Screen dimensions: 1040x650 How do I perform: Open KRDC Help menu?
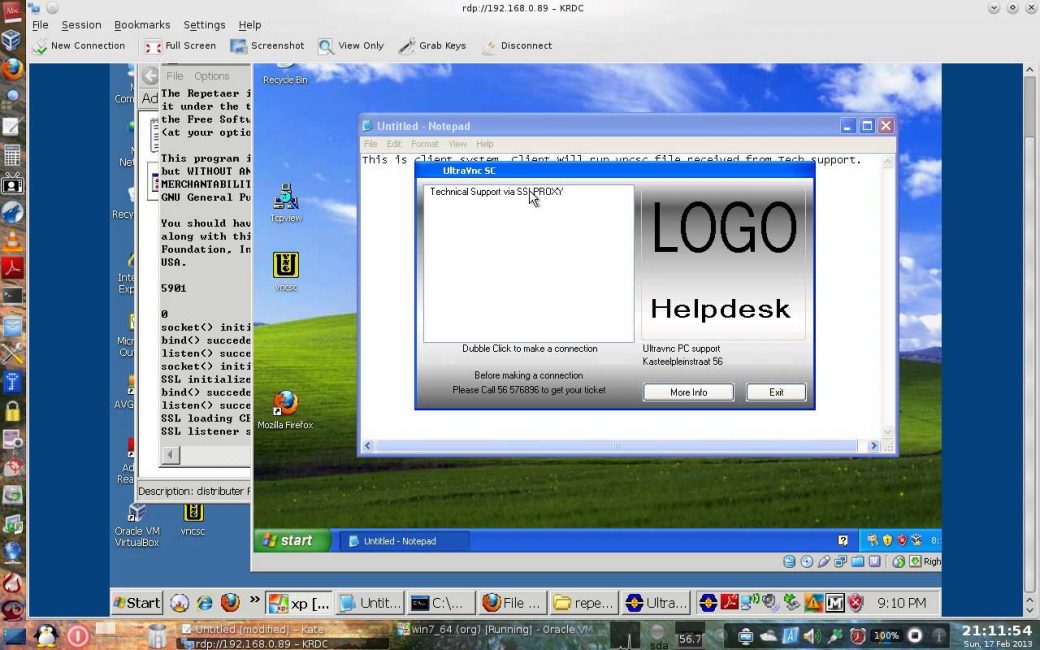pyautogui.click(x=249, y=25)
